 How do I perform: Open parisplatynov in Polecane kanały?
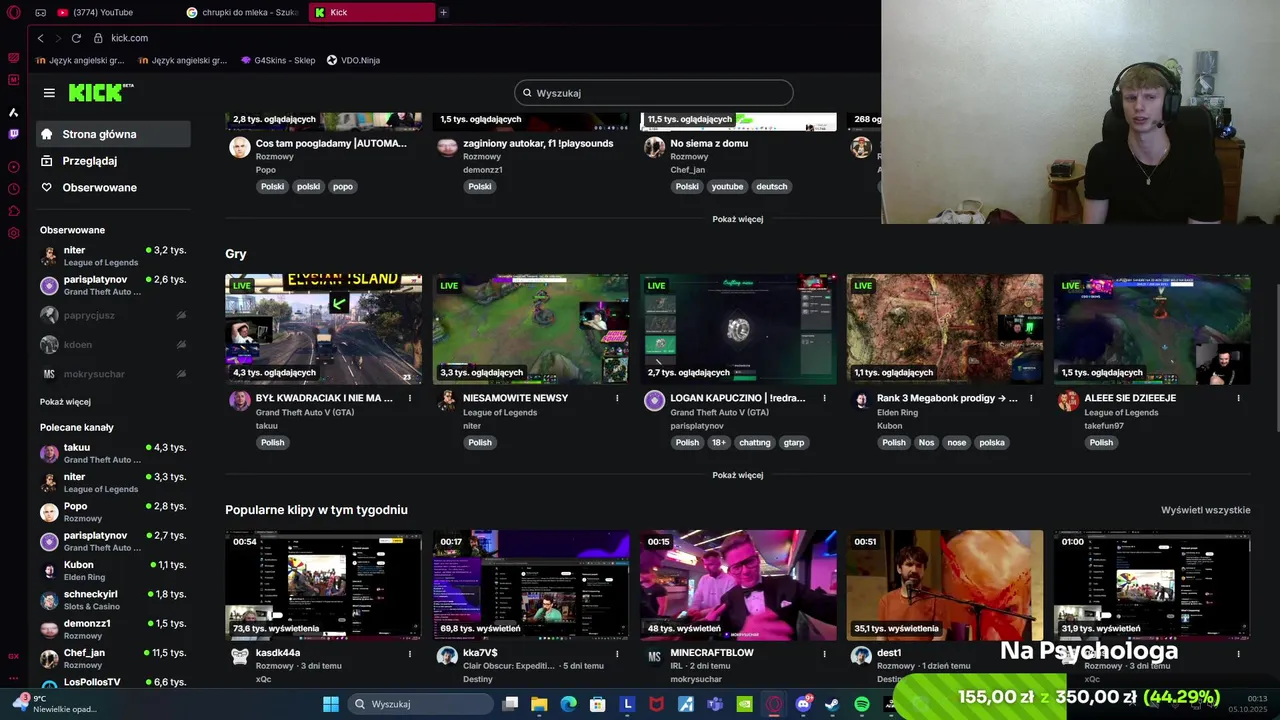click(x=113, y=541)
